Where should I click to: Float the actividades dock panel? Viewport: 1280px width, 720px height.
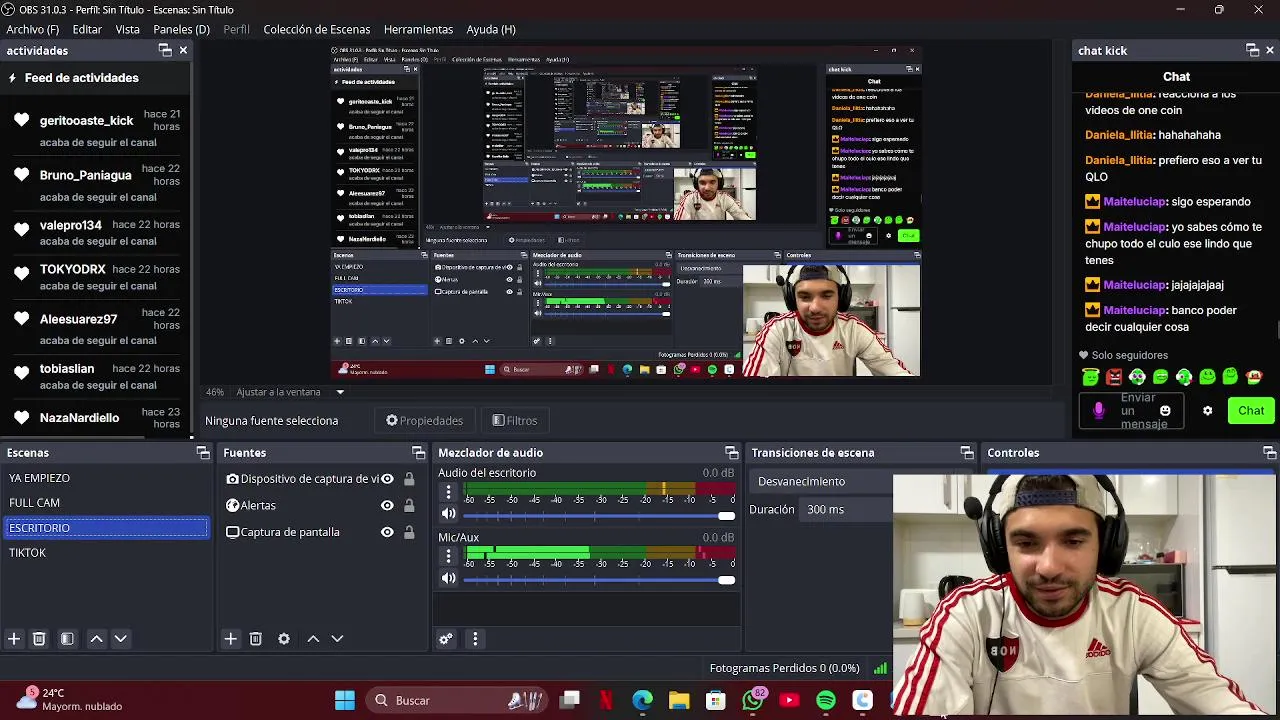[x=165, y=50]
